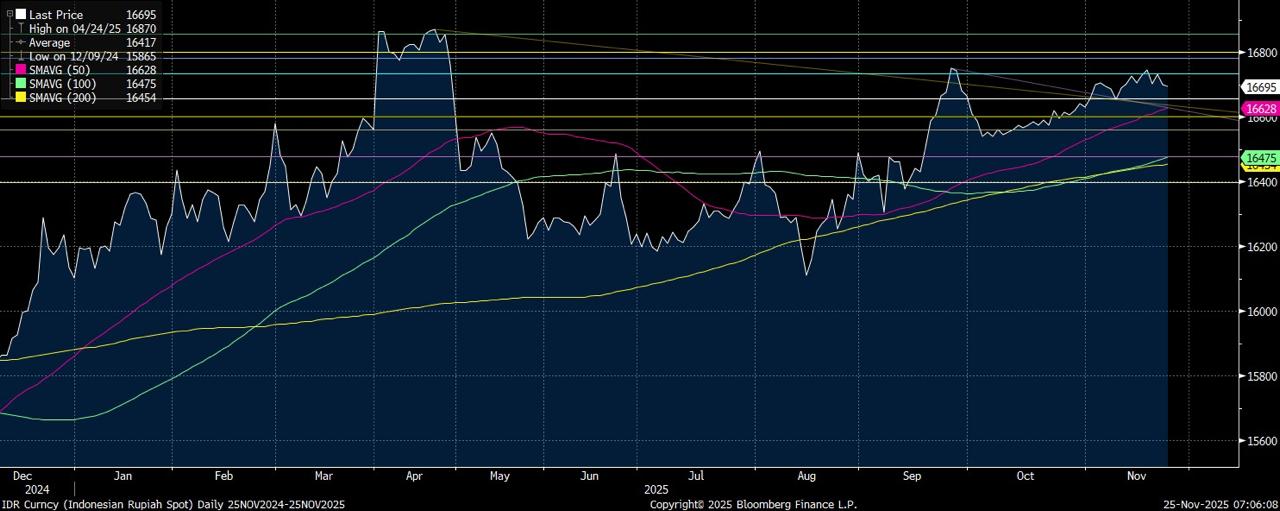Collapse the legend tree expander box
Viewport: 1280px width, 511px height.
pos(8,15)
